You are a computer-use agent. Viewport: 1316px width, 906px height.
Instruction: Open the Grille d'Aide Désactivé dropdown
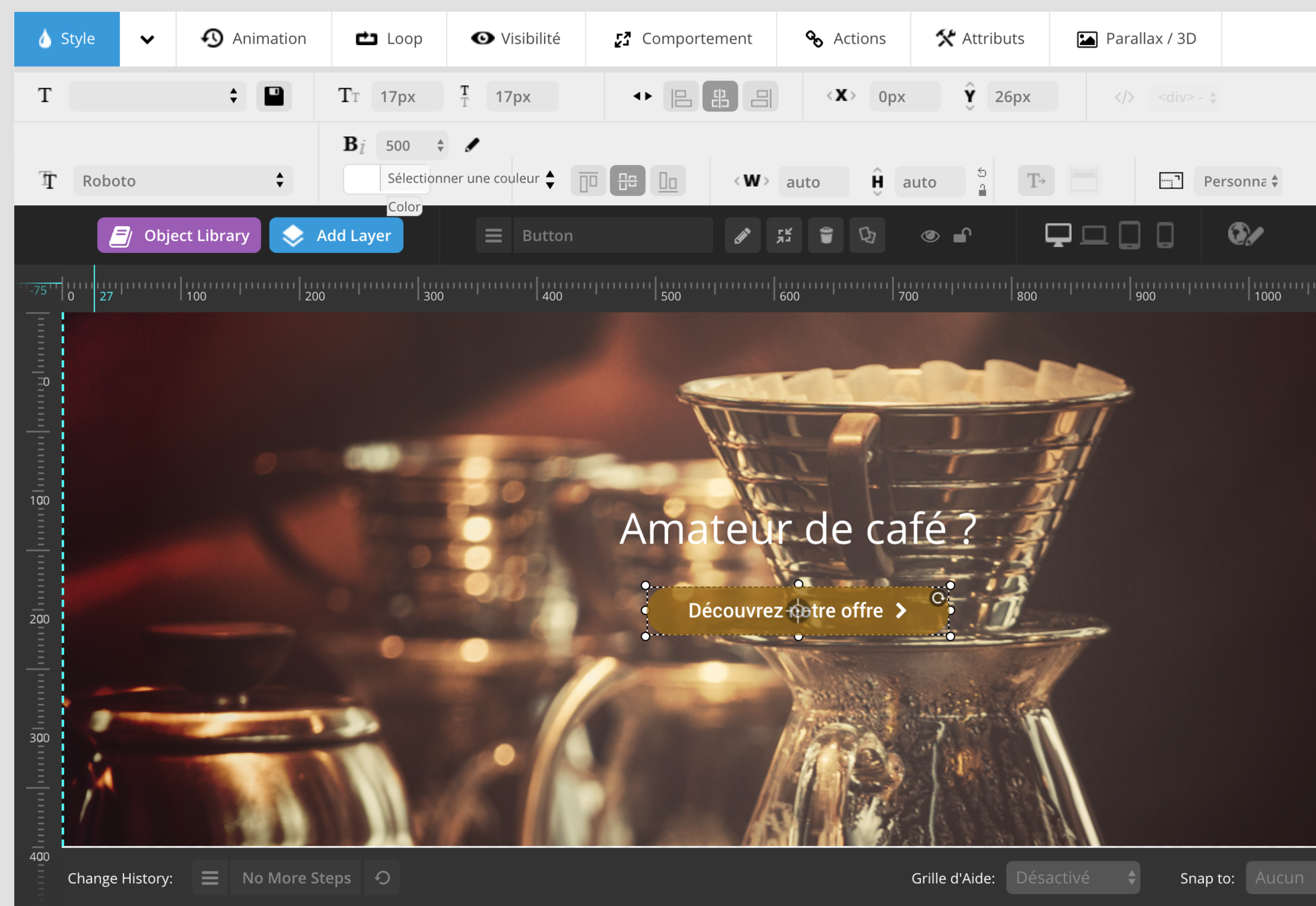[1073, 878]
